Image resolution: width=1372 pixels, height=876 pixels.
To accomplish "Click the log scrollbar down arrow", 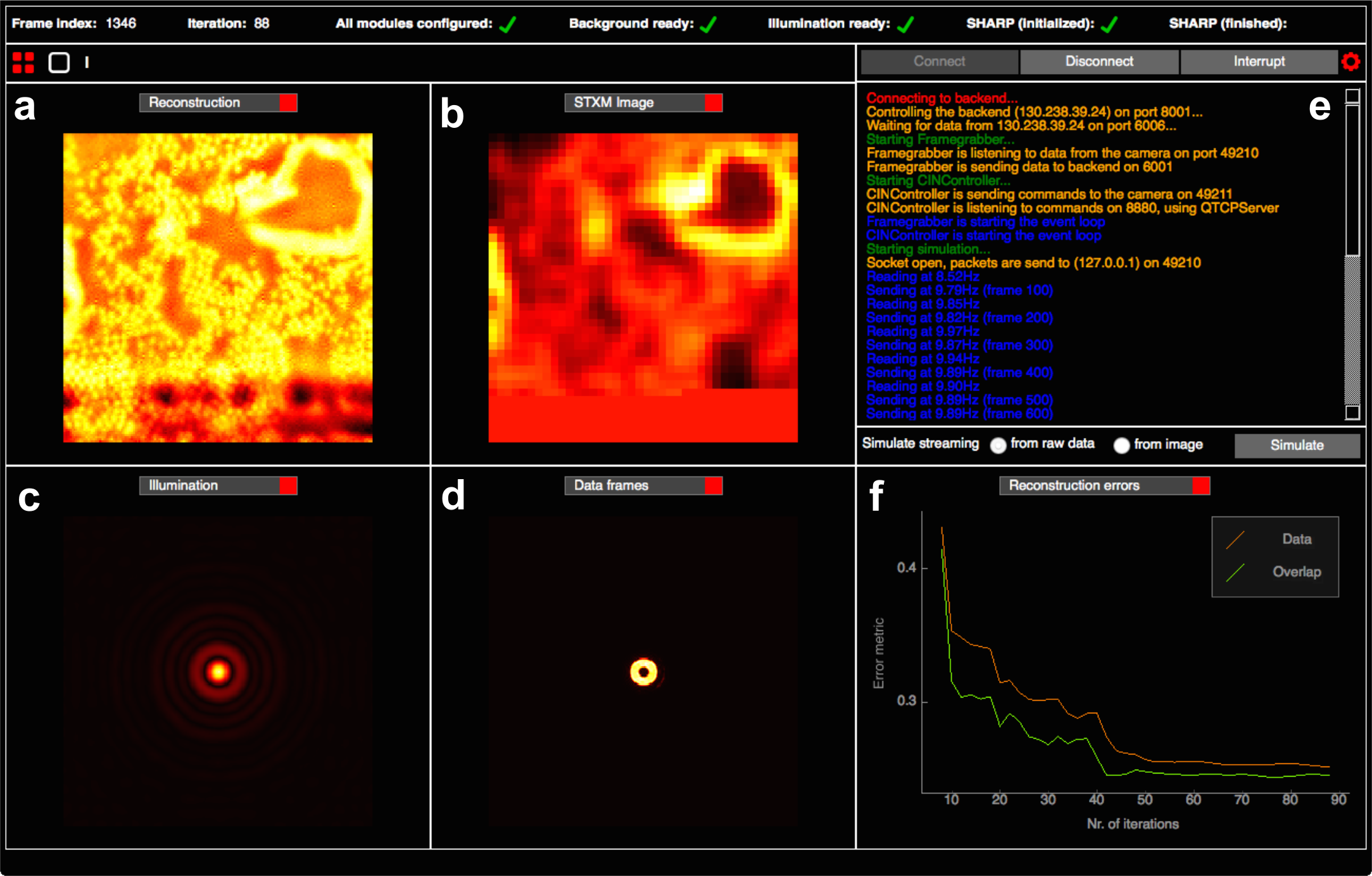I will pyautogui.click(x=1352, y=413).
